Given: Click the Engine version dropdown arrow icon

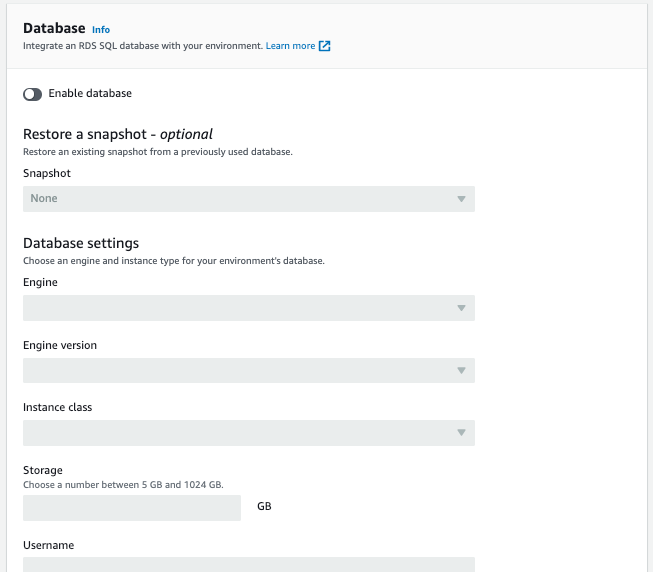Looking at the screenshot, I should click(461, 371).
